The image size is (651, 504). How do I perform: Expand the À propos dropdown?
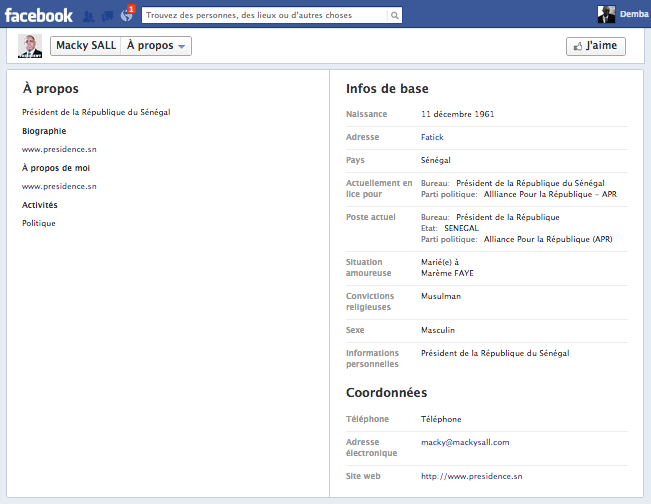pyautogui.click(x=156, y=45)
